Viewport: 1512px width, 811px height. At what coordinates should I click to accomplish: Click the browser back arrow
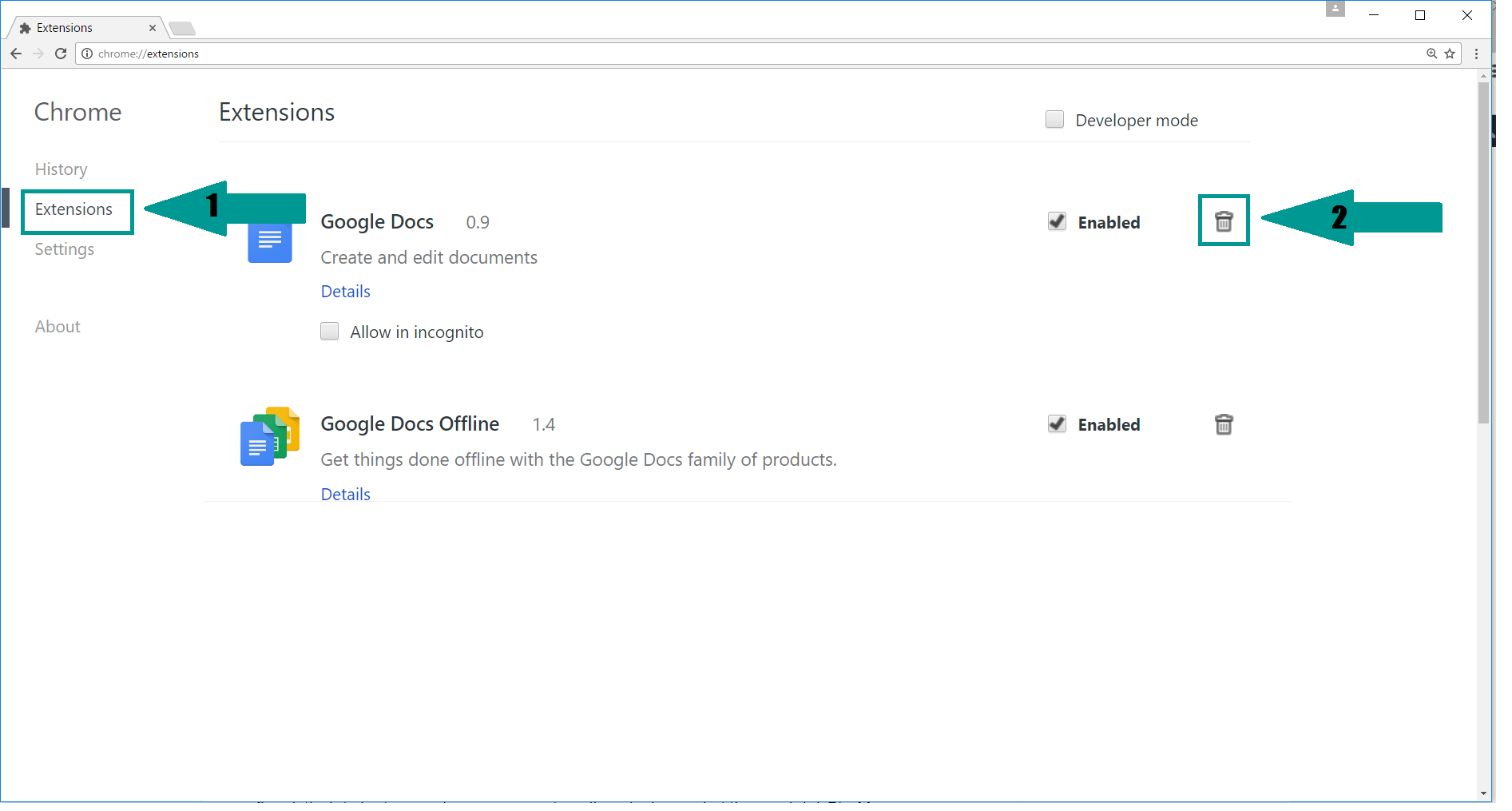(x=16, y=54)
